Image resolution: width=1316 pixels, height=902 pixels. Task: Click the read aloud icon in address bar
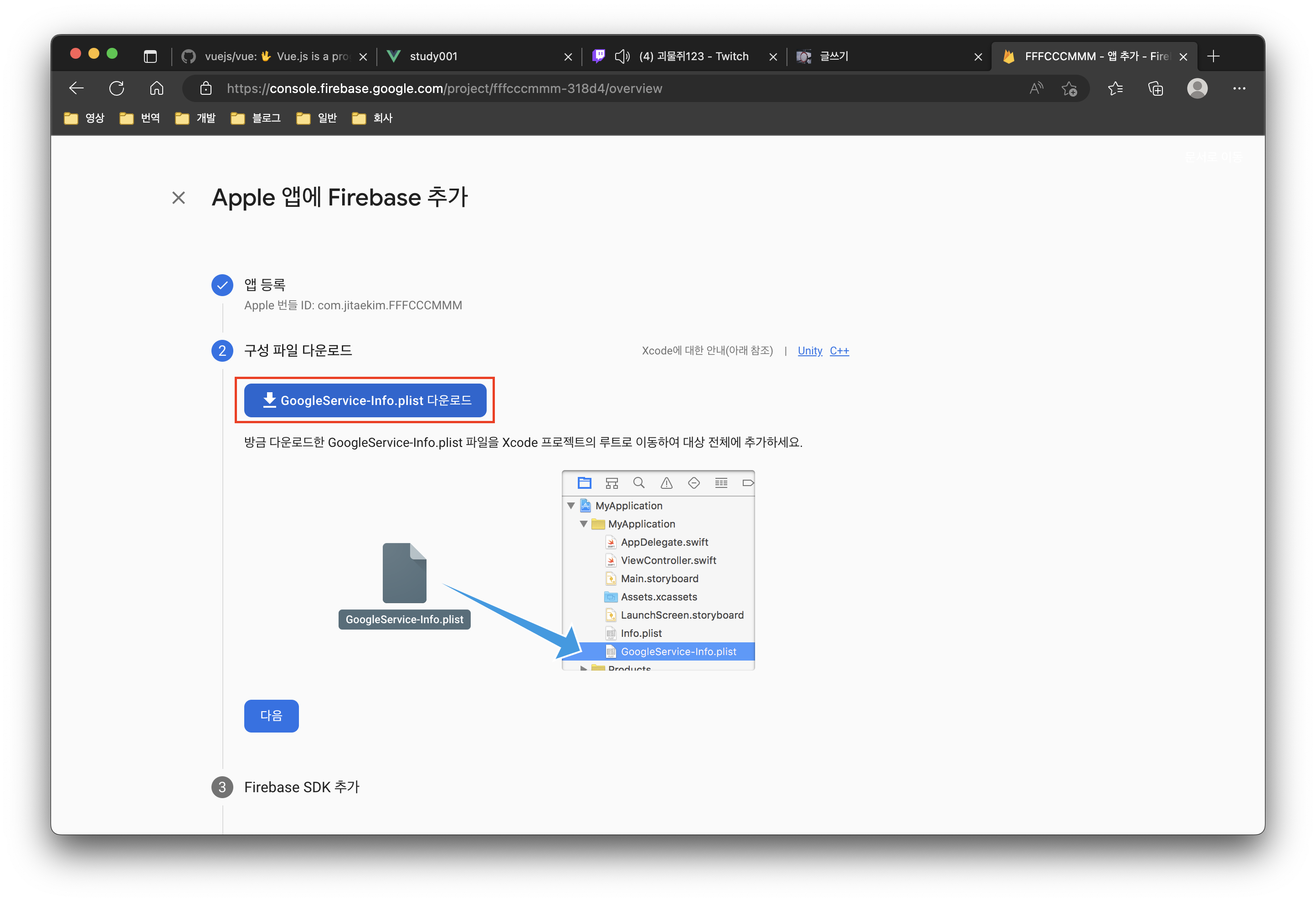1036,88
